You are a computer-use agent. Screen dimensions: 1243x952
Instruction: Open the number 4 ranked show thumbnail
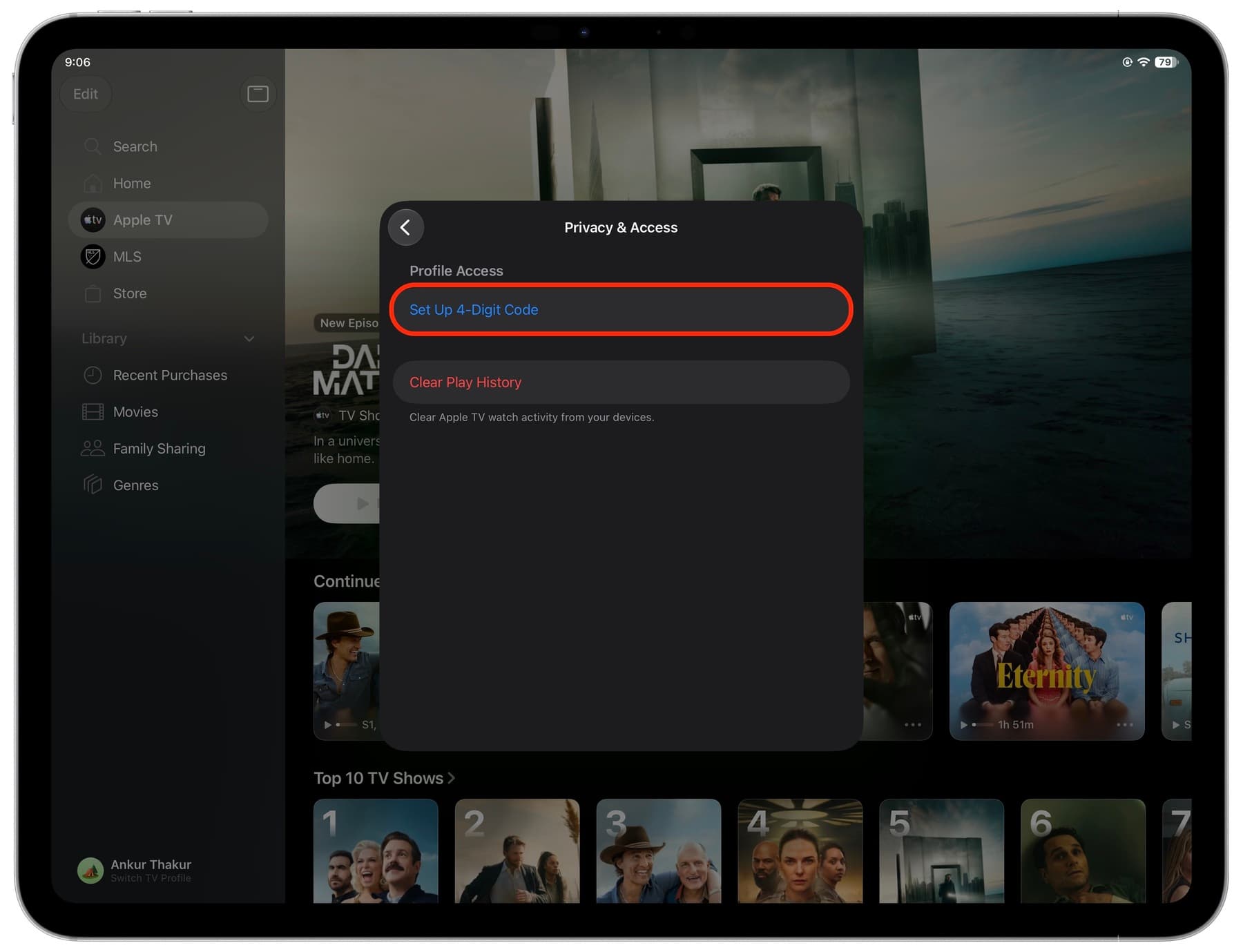800,851
